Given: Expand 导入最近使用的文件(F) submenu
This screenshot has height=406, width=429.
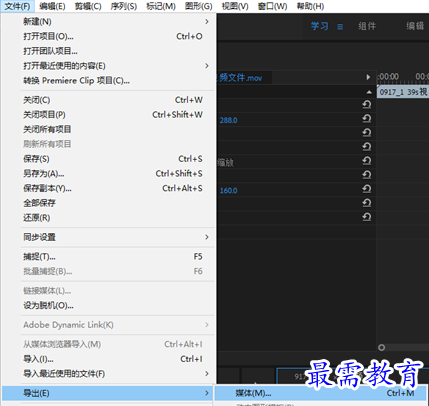Looking at the screenshot, I should point(207,374).
